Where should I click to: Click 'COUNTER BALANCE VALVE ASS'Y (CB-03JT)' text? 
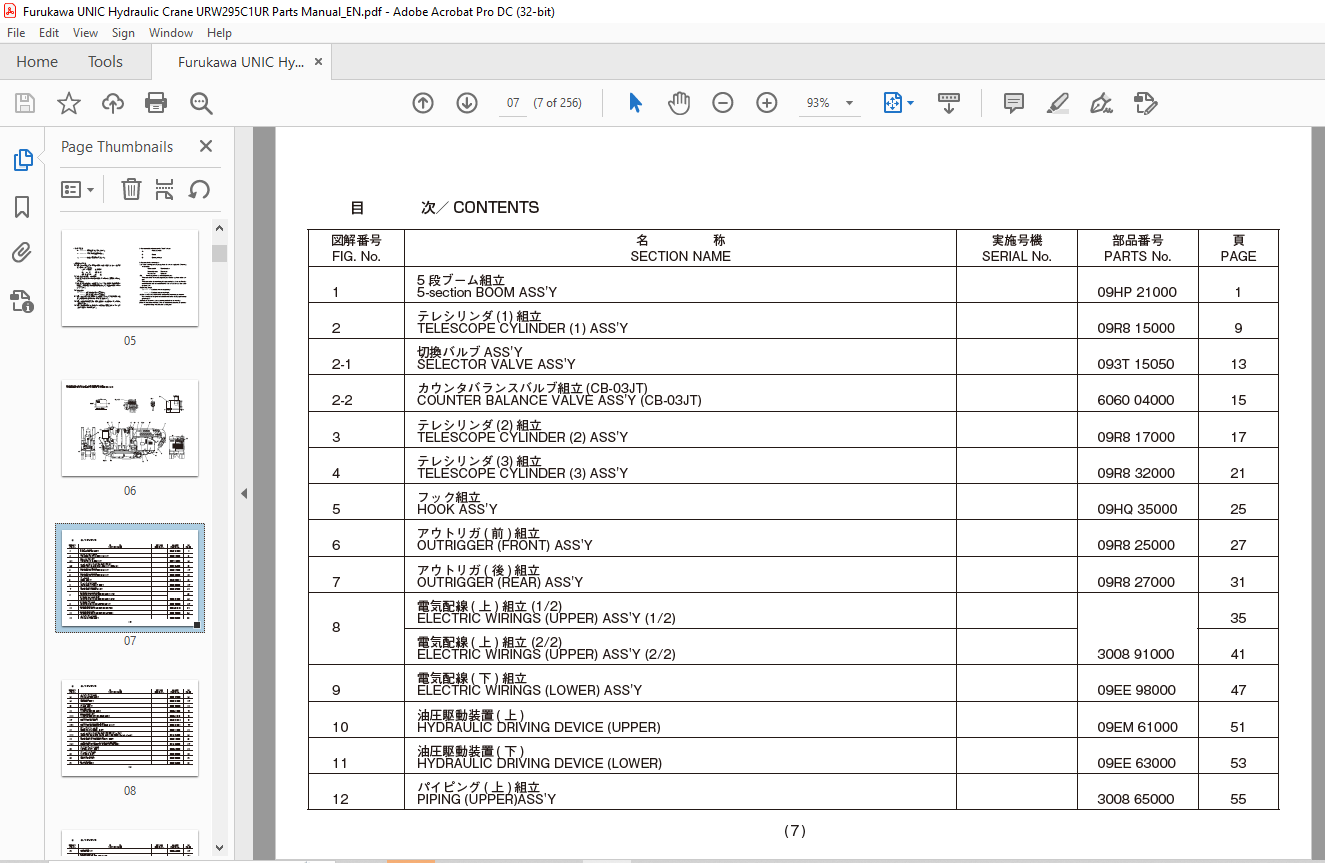(x=559, y=400)
